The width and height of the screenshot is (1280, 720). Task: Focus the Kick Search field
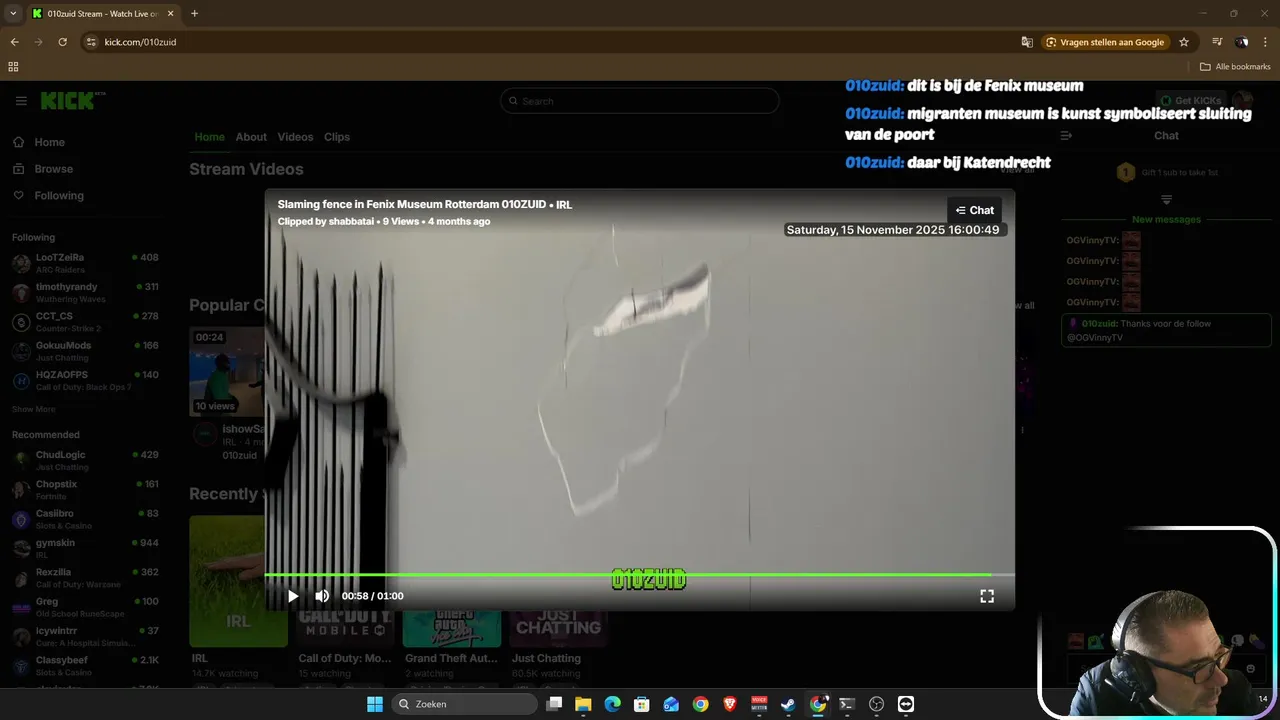coord(640,101)
